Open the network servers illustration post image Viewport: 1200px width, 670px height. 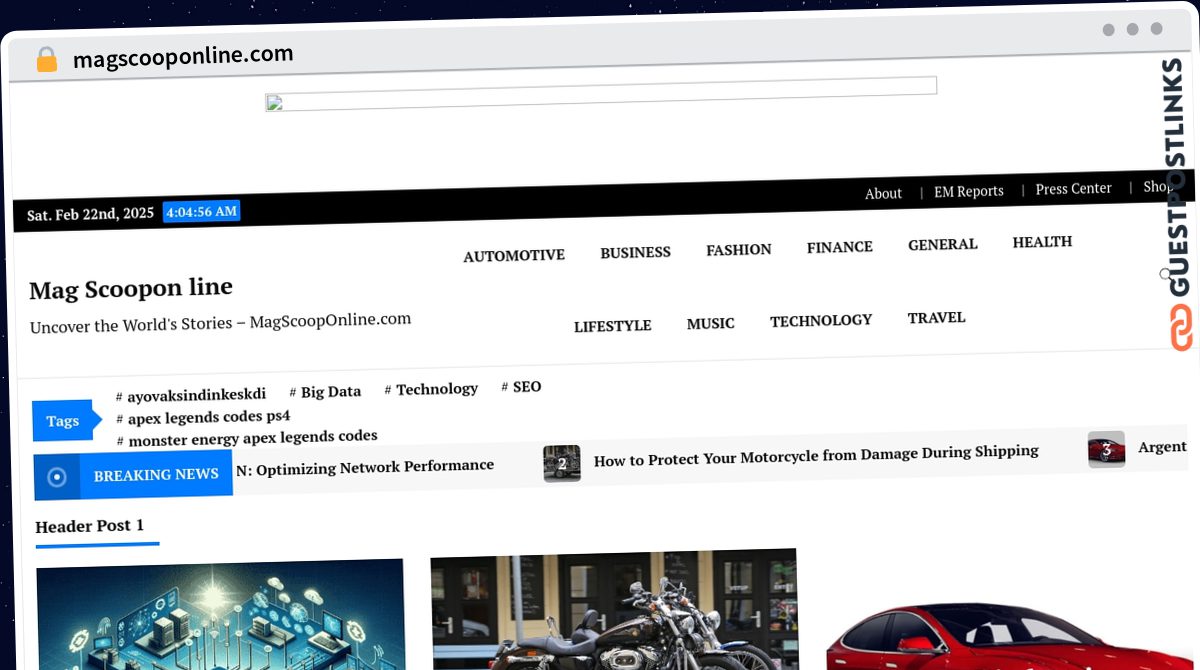point(220,614)
